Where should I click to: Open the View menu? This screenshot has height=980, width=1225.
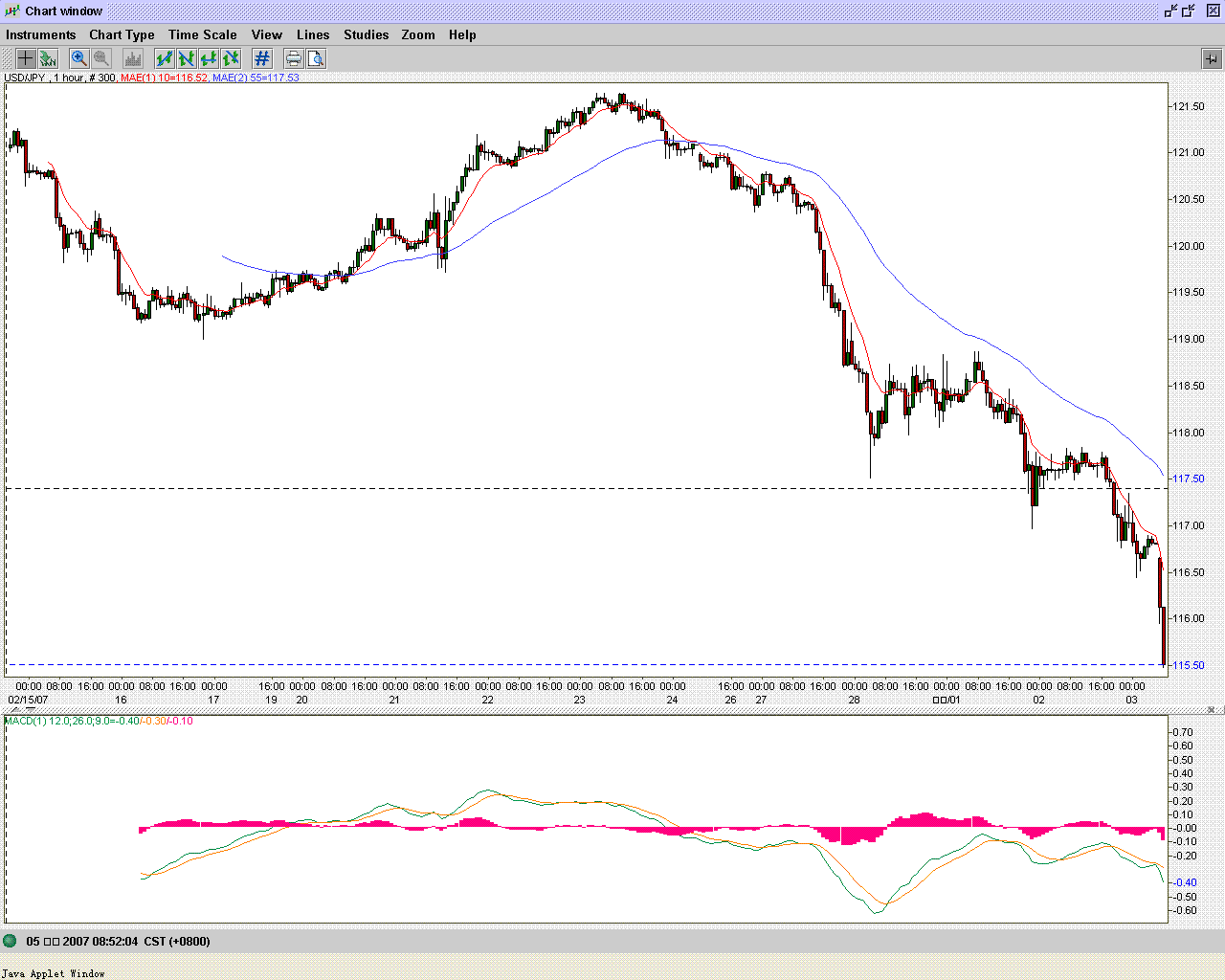[x=267, y=34]
